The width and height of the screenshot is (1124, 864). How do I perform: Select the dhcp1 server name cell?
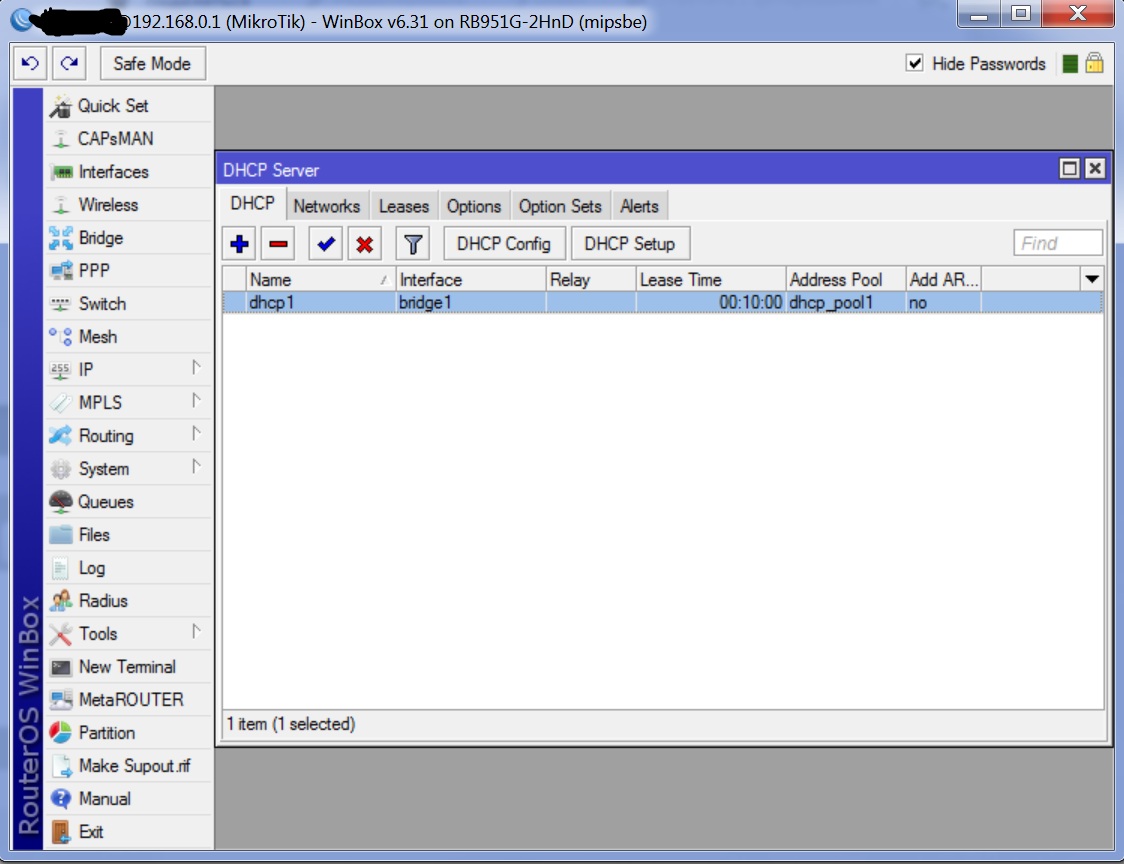(320, 303)
